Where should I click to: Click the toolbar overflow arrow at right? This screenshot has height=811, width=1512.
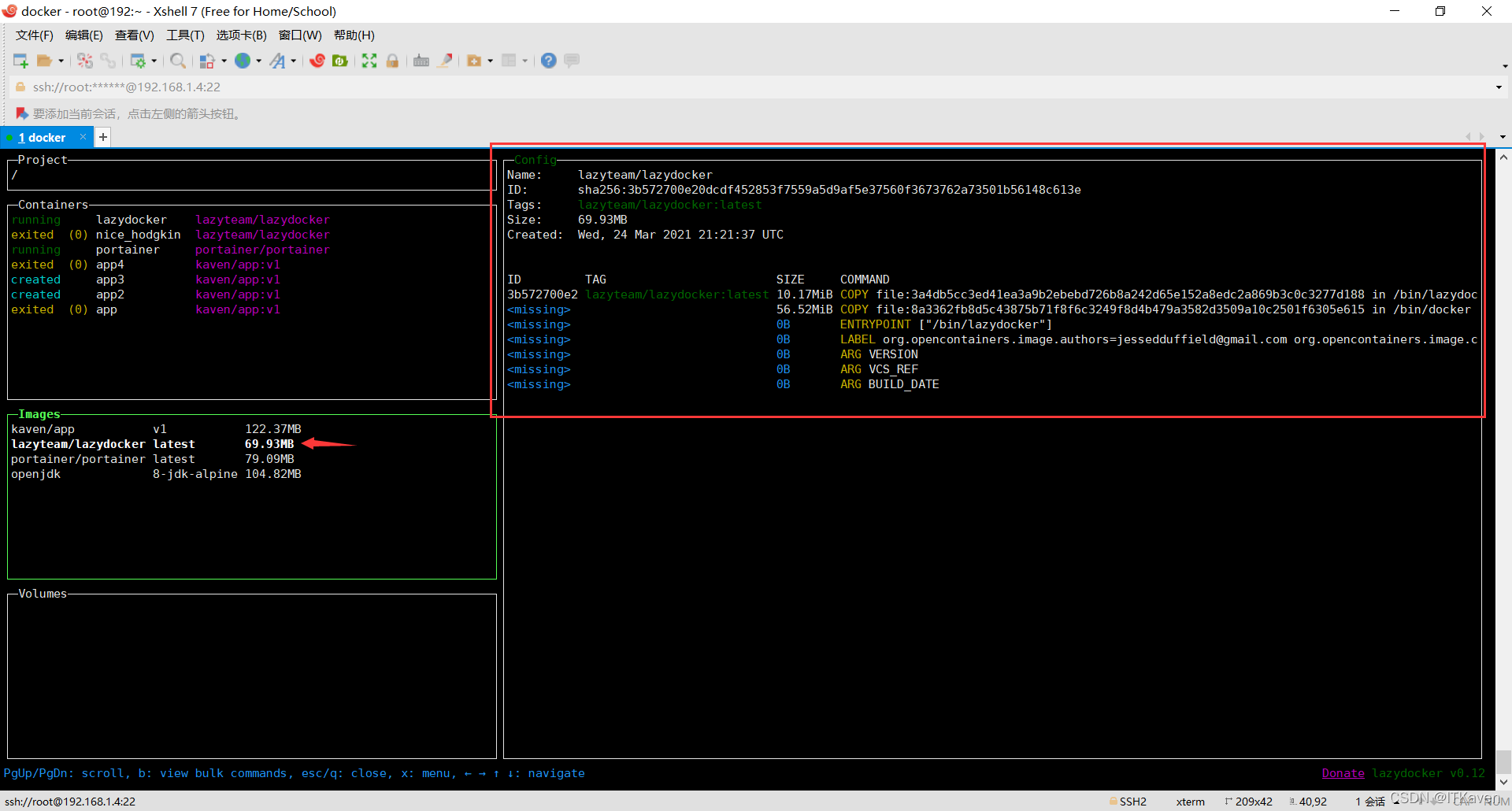pyautogui.click(x=1505, y=66)
